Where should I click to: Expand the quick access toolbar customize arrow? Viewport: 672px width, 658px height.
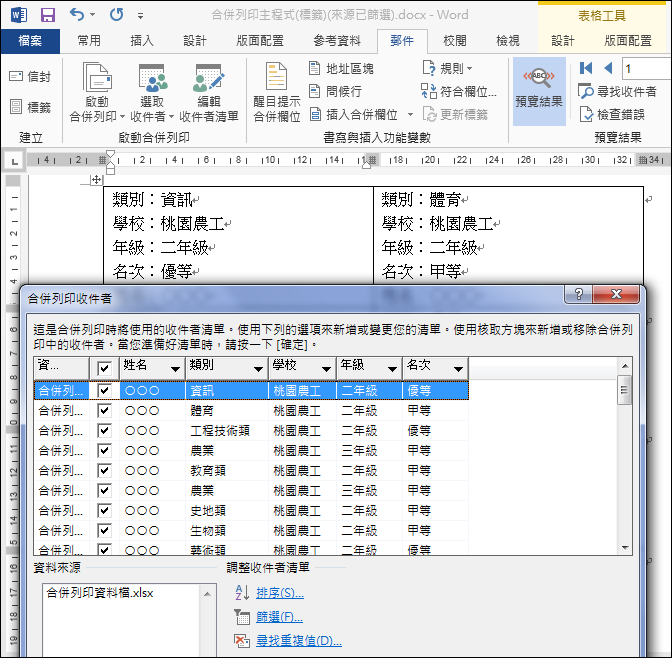[x=141, y=16]
